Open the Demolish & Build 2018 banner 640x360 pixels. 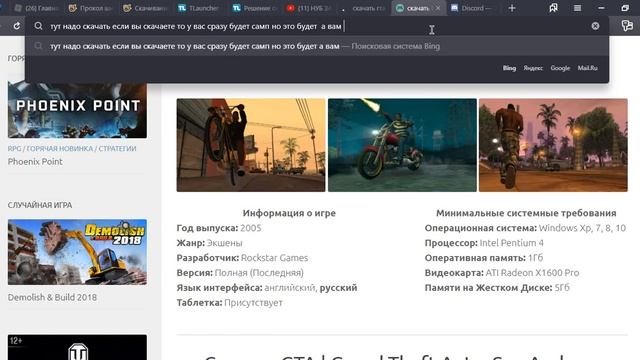click(77, 252)
